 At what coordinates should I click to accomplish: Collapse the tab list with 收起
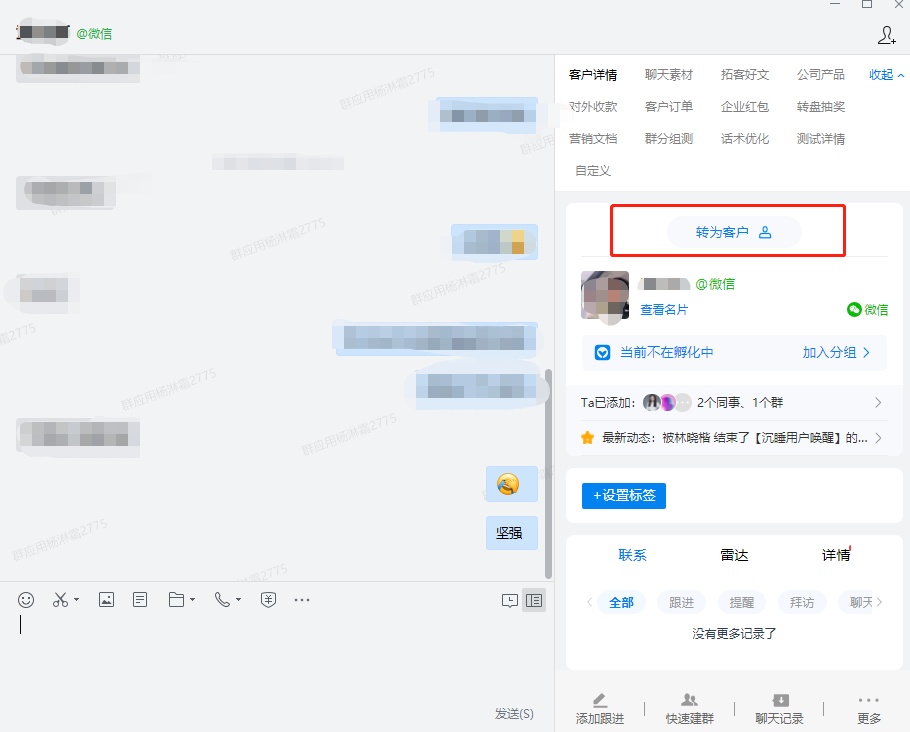coord(886,75)
